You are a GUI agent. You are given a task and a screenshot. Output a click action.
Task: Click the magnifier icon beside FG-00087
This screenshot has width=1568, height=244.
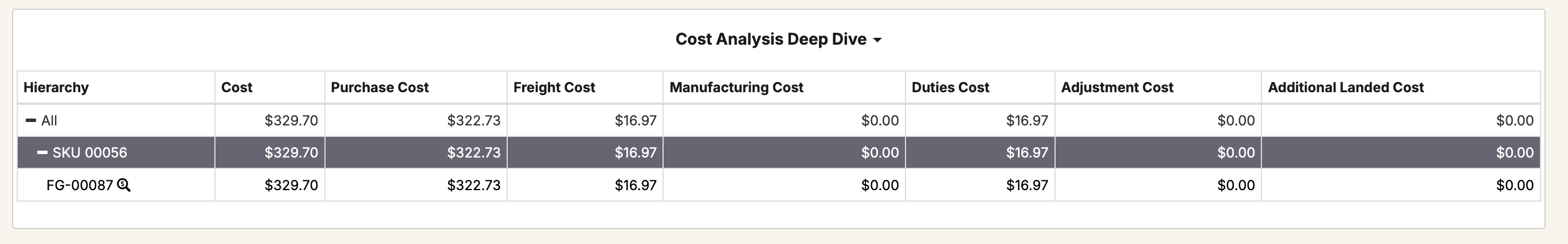click(x=124, y=185)
